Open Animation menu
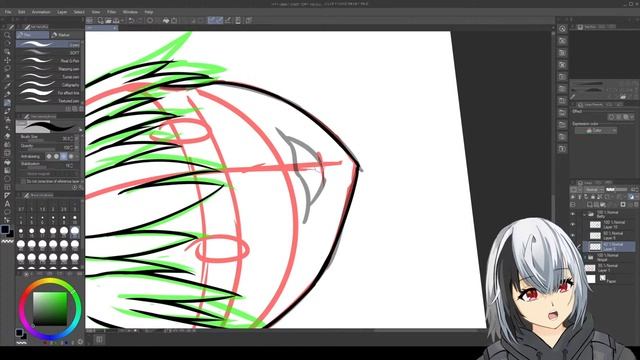 [x=41, y=12]
